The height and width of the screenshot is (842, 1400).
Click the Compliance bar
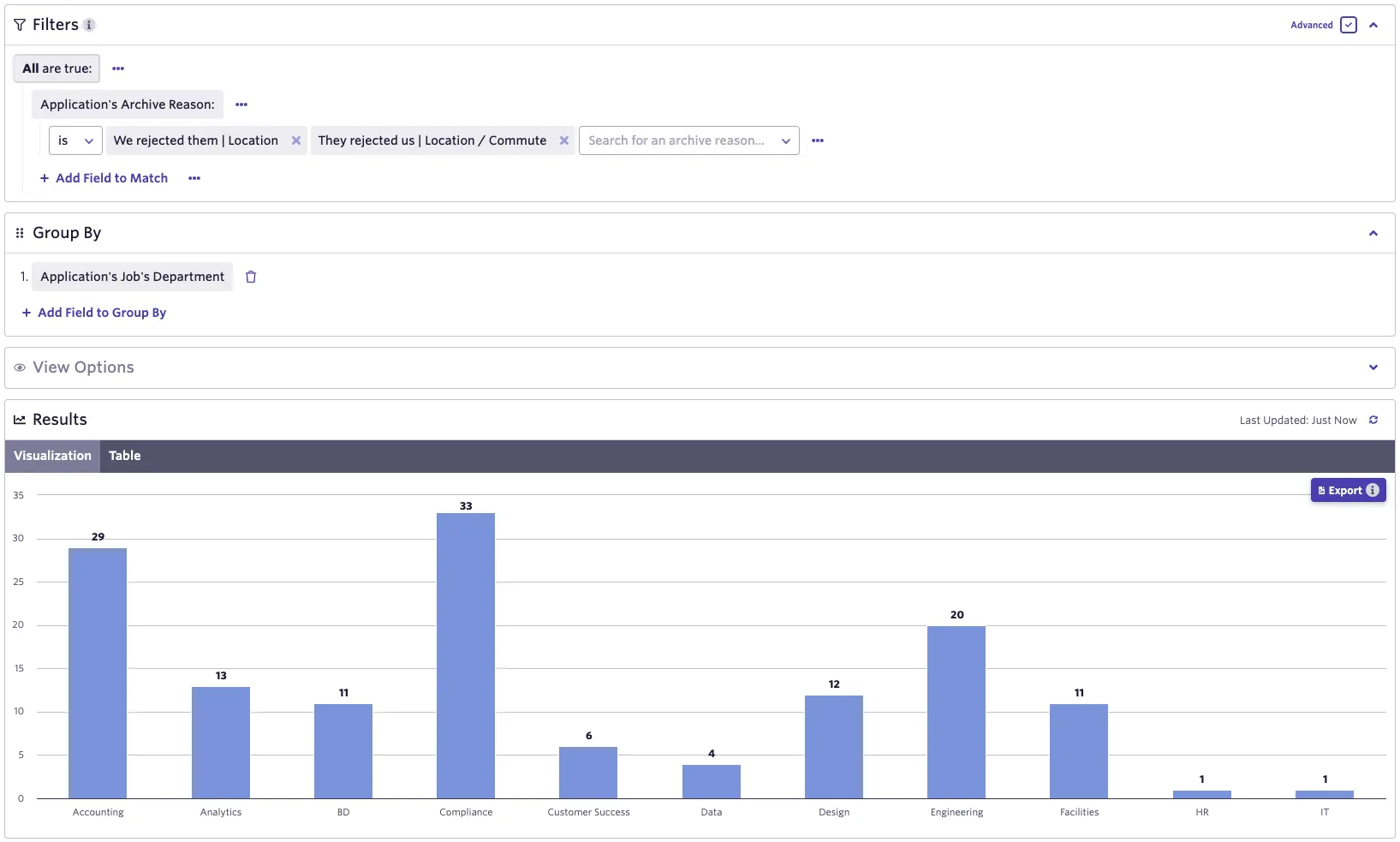[x=466, y=656]
